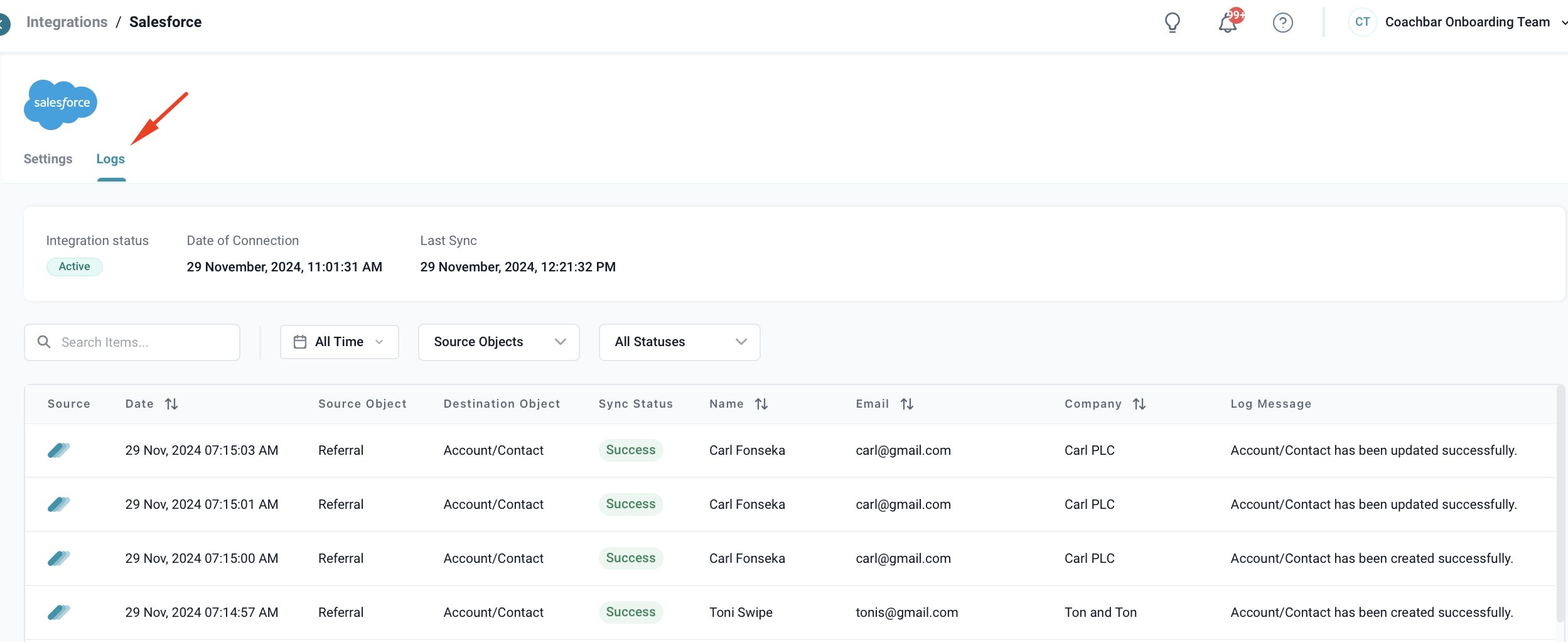This screenshot has height=642, width=1568.
Task: Open the All Time date filter
Action: 339,342
